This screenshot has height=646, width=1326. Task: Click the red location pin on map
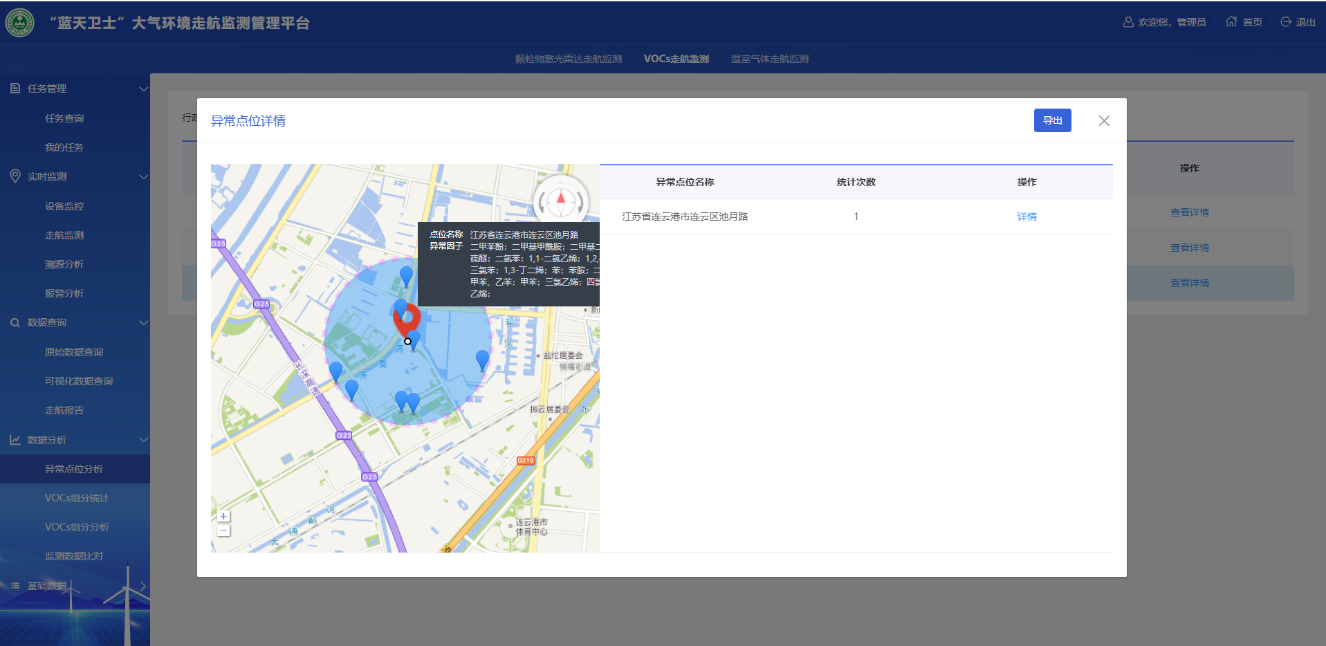(407, 318)
